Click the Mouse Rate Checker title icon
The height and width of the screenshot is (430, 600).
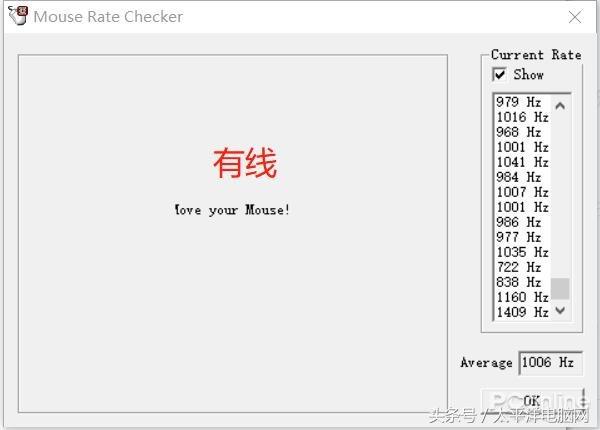[18, 15]
